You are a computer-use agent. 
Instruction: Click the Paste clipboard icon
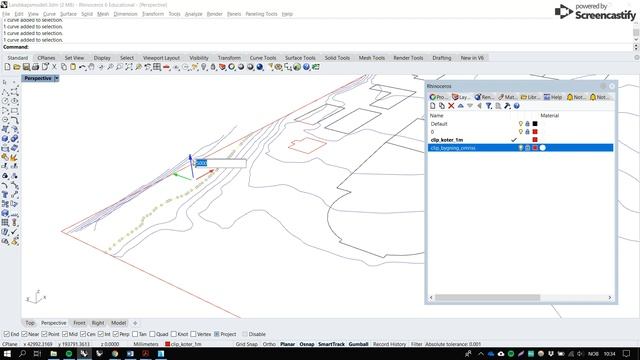click(73, 67)
